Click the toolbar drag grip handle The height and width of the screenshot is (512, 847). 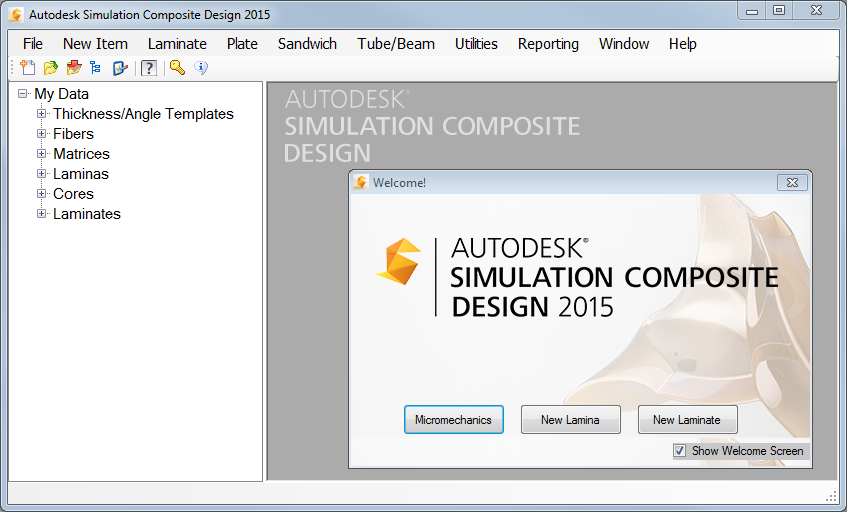[x=12, y=68]
